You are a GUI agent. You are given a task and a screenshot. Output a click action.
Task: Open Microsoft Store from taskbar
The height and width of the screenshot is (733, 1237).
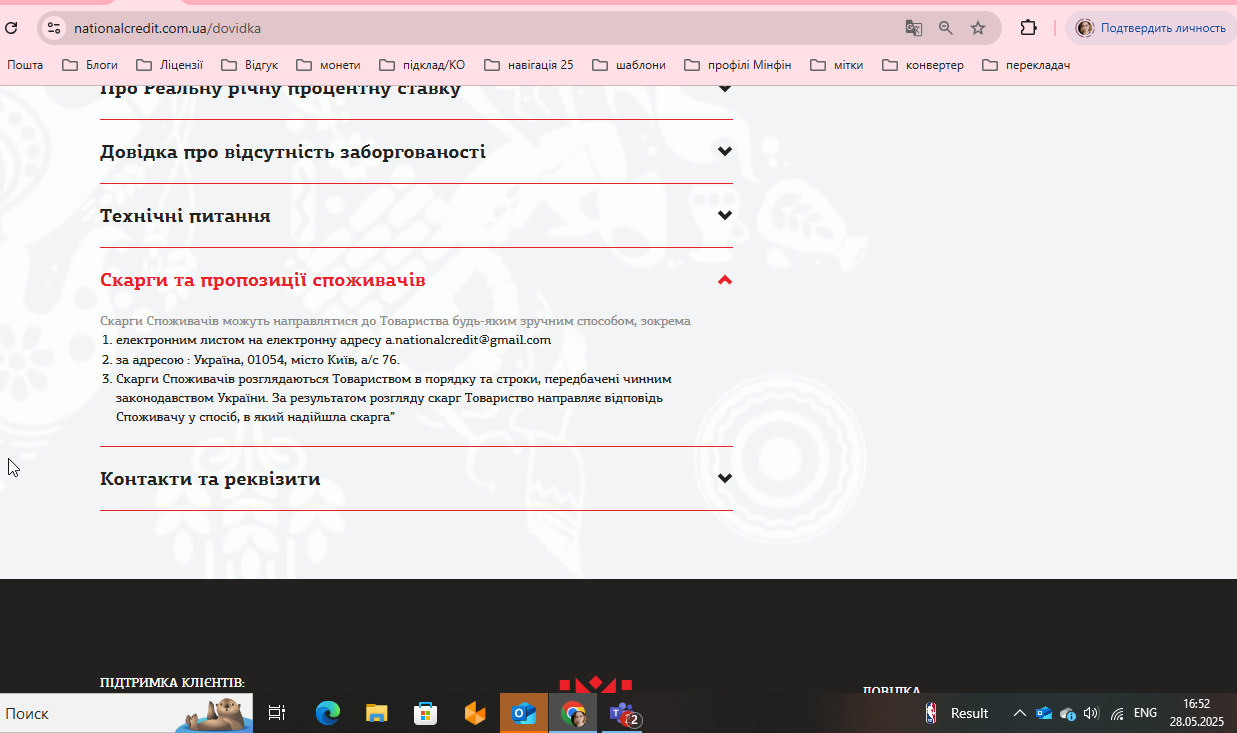point(425,713)
